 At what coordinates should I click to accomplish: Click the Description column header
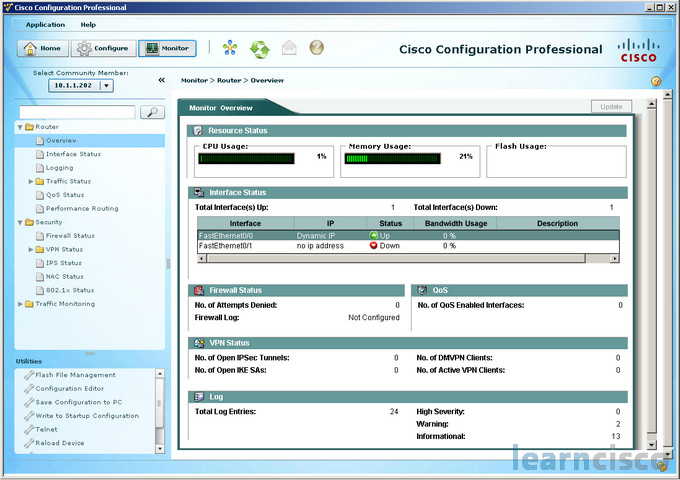click(x=558, y=223)
